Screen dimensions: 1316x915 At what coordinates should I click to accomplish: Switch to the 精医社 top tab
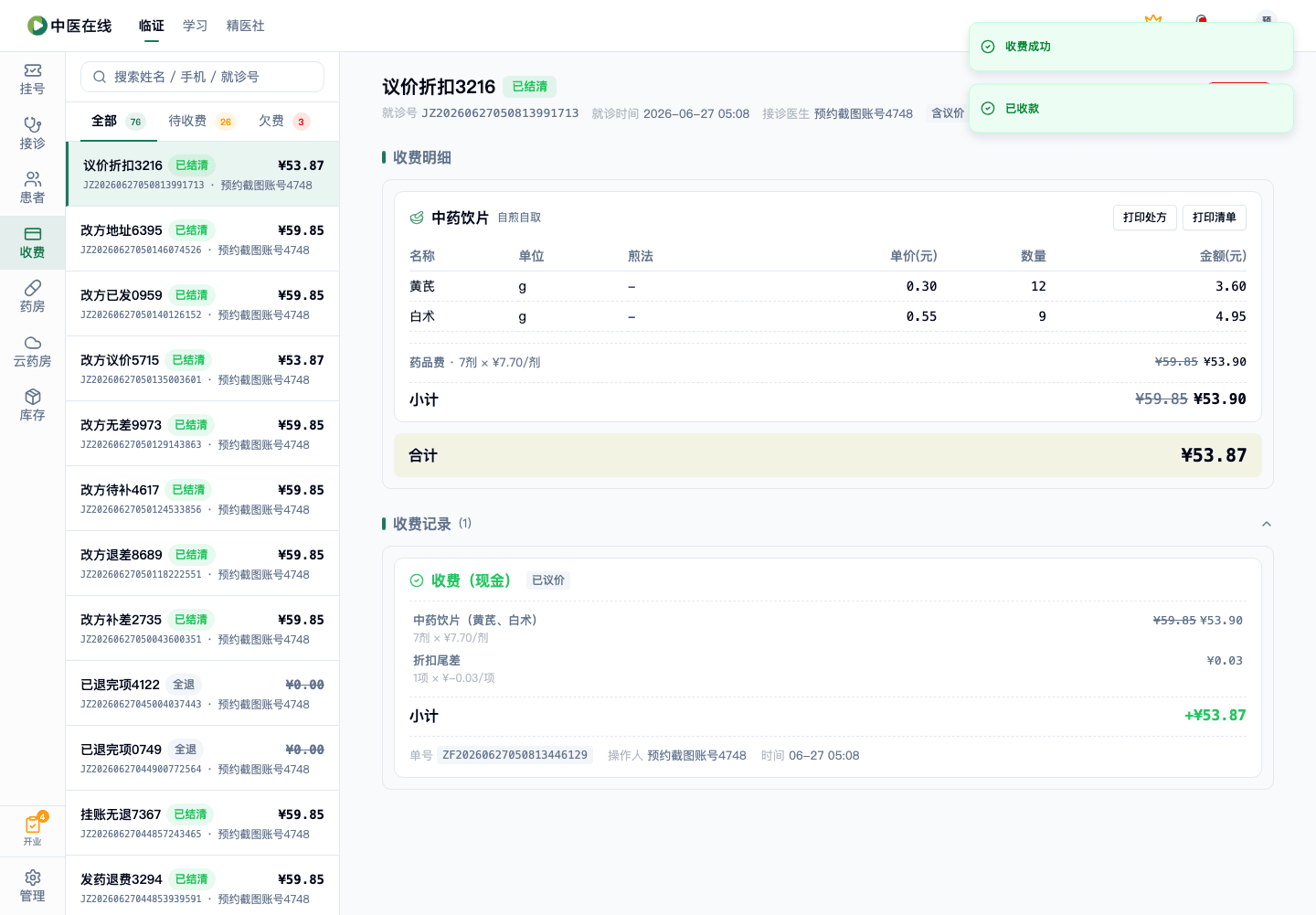(246, 26)
